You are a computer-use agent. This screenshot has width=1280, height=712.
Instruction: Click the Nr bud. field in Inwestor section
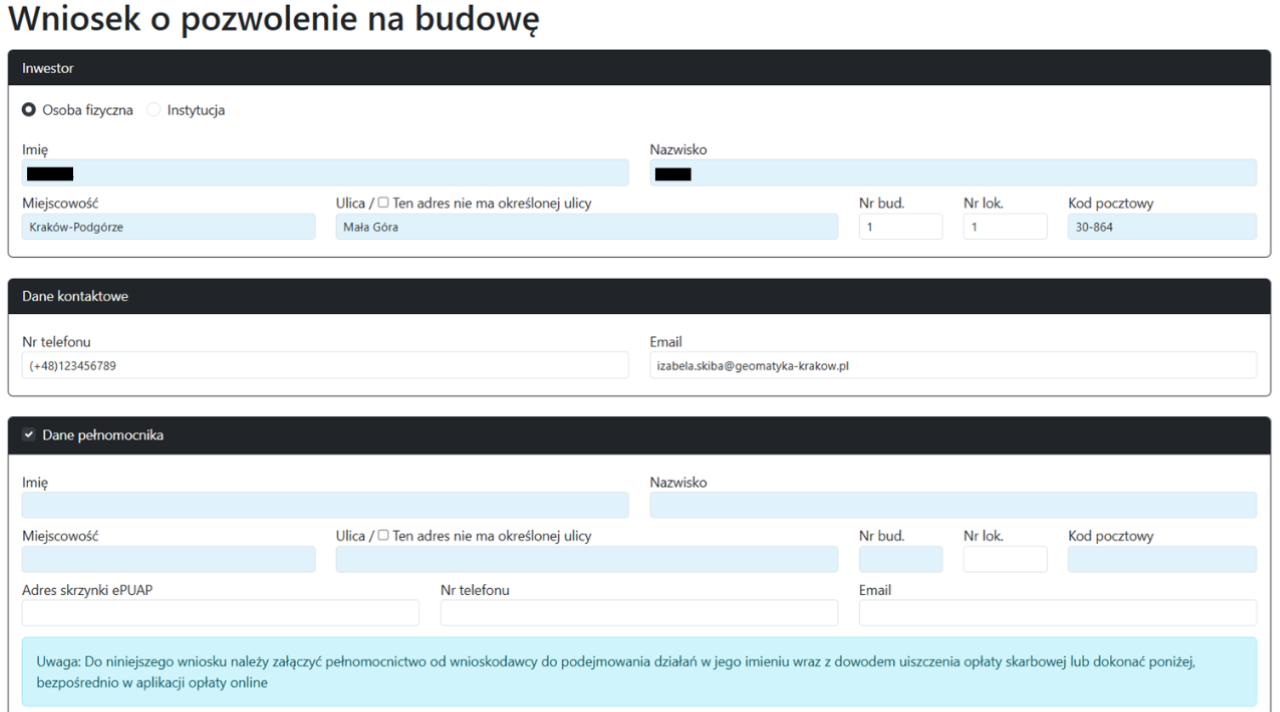(x=900, y=226)
